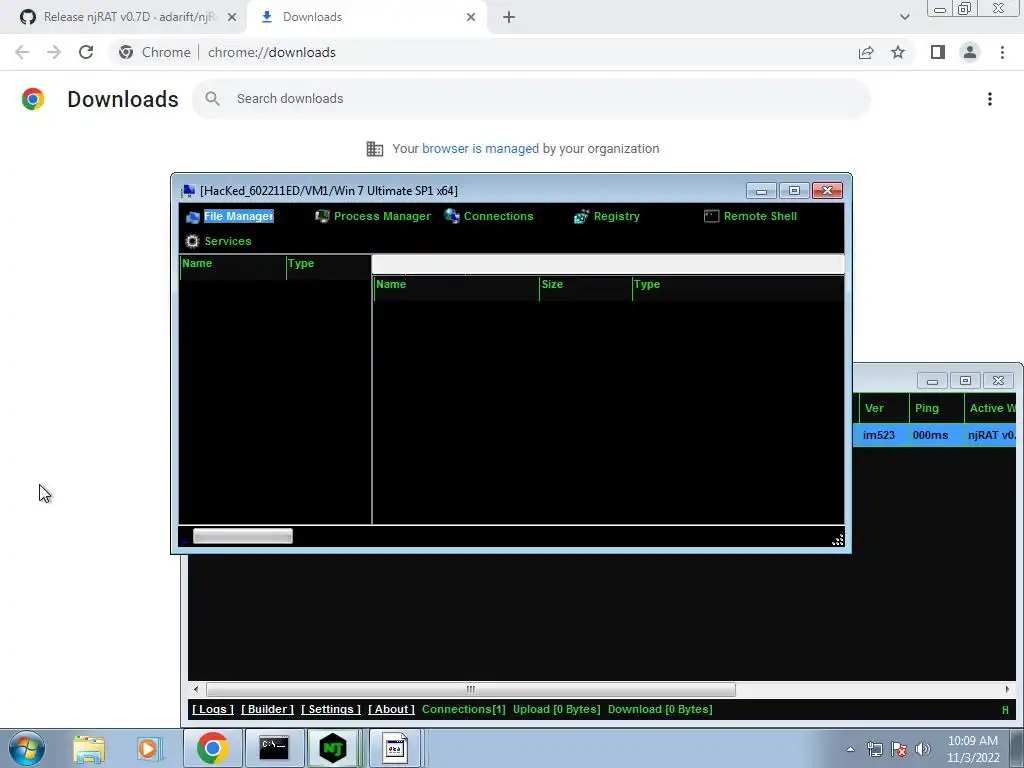The width and height of the screenshot is (1024, 768).
Task: Click Download [0 Bytes] status text
Action: point(660,709)
